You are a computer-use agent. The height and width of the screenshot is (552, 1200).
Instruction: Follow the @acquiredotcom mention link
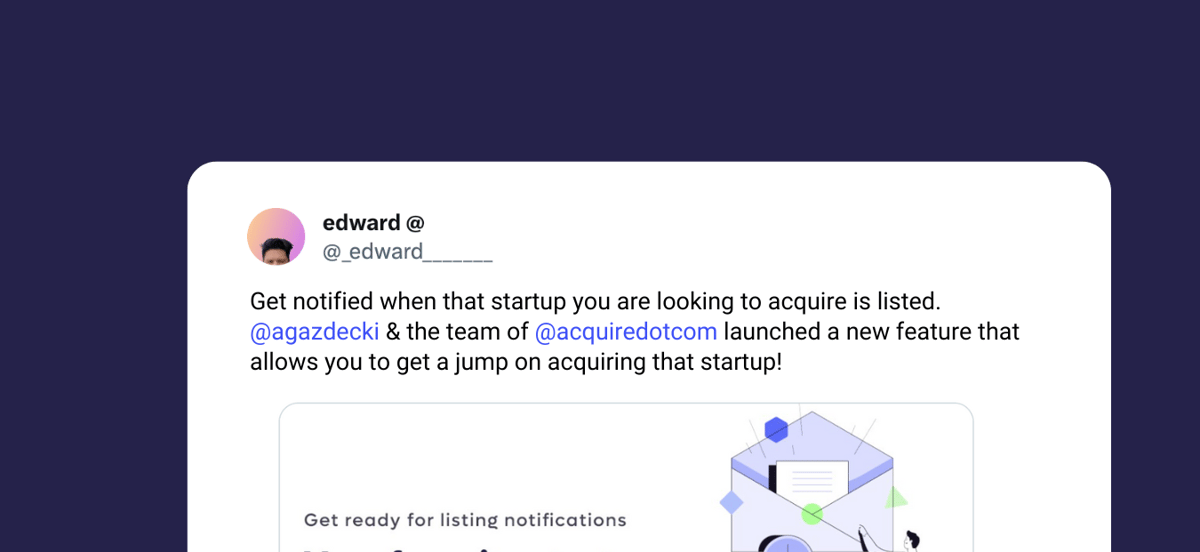coord(626,331)
